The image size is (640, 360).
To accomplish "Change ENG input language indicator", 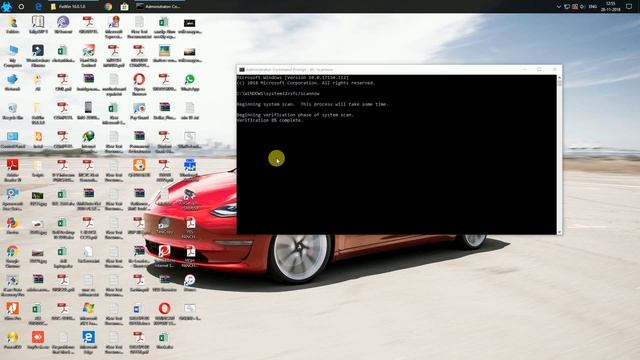I will click(593, 7).
